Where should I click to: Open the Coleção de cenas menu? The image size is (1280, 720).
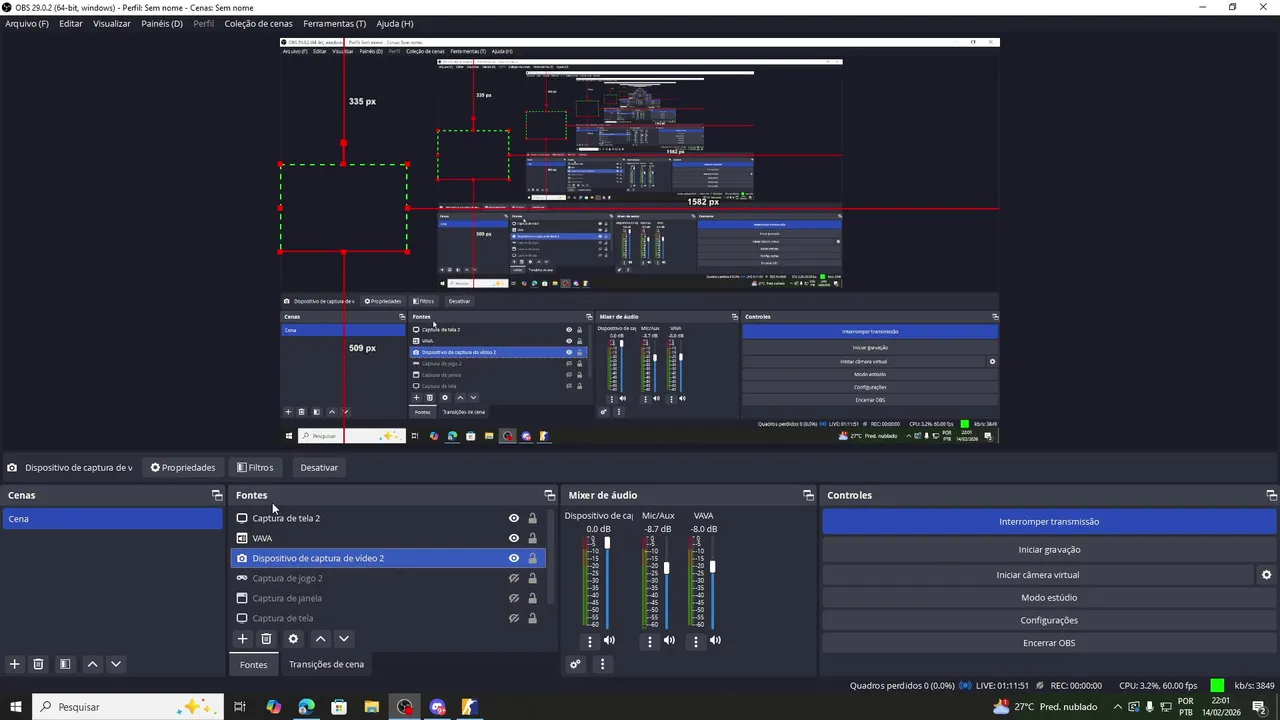(259, 23)
